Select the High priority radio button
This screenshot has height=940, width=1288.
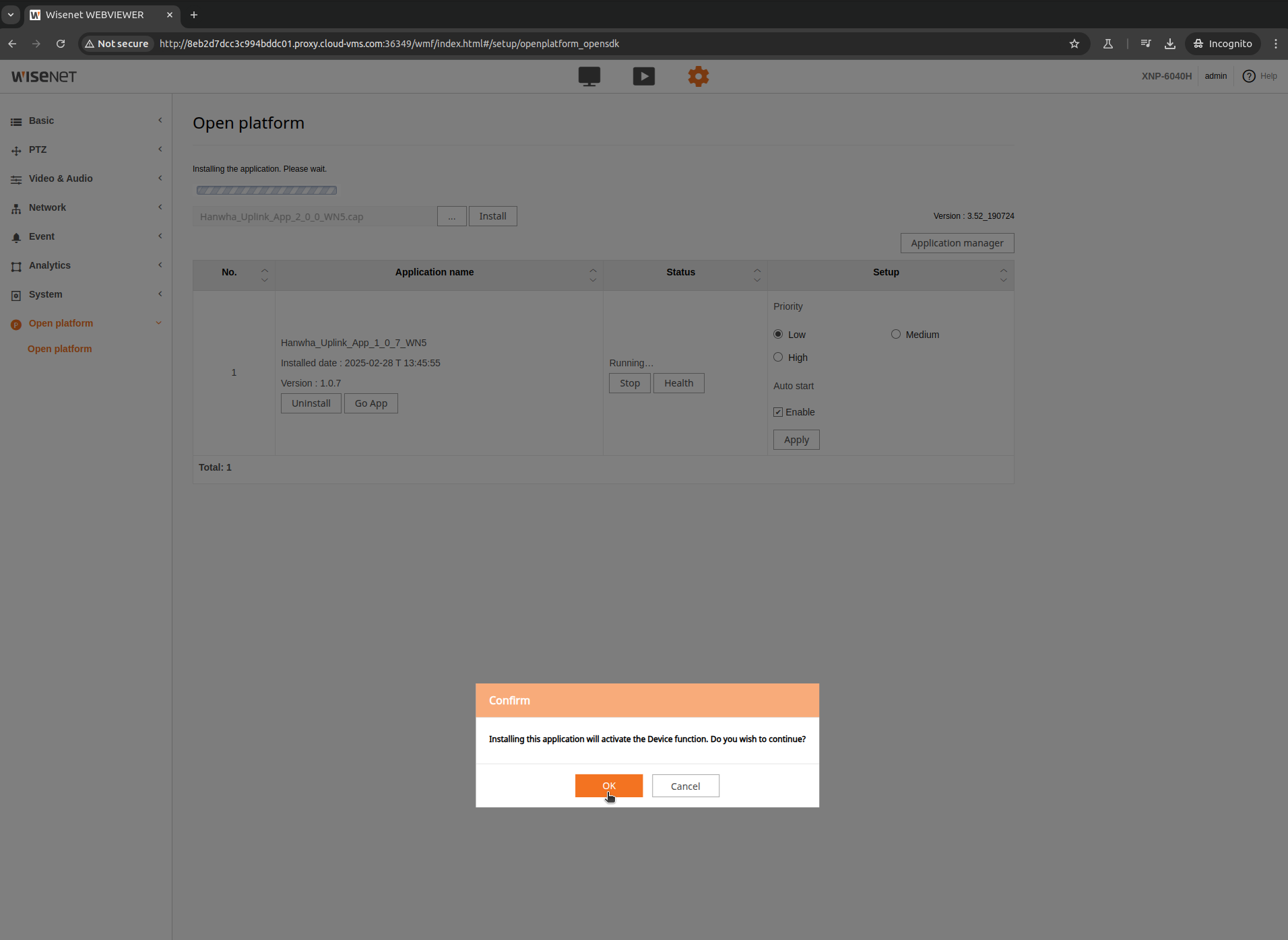(777, 357)
